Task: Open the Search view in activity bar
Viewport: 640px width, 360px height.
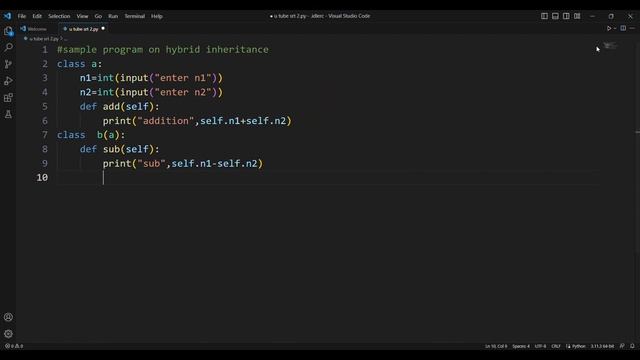Action: tap(8, 47)
